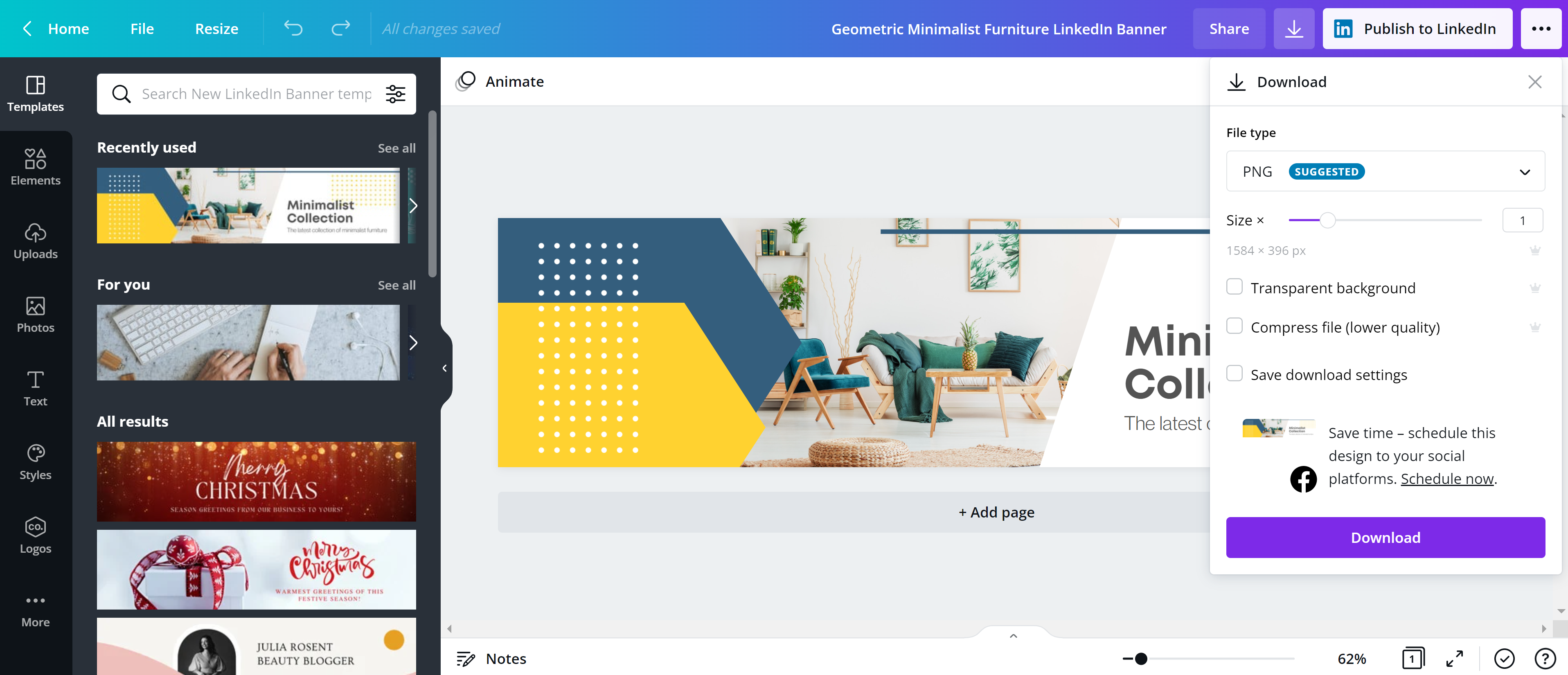Drag the Size quality slider

(1331, 220)
